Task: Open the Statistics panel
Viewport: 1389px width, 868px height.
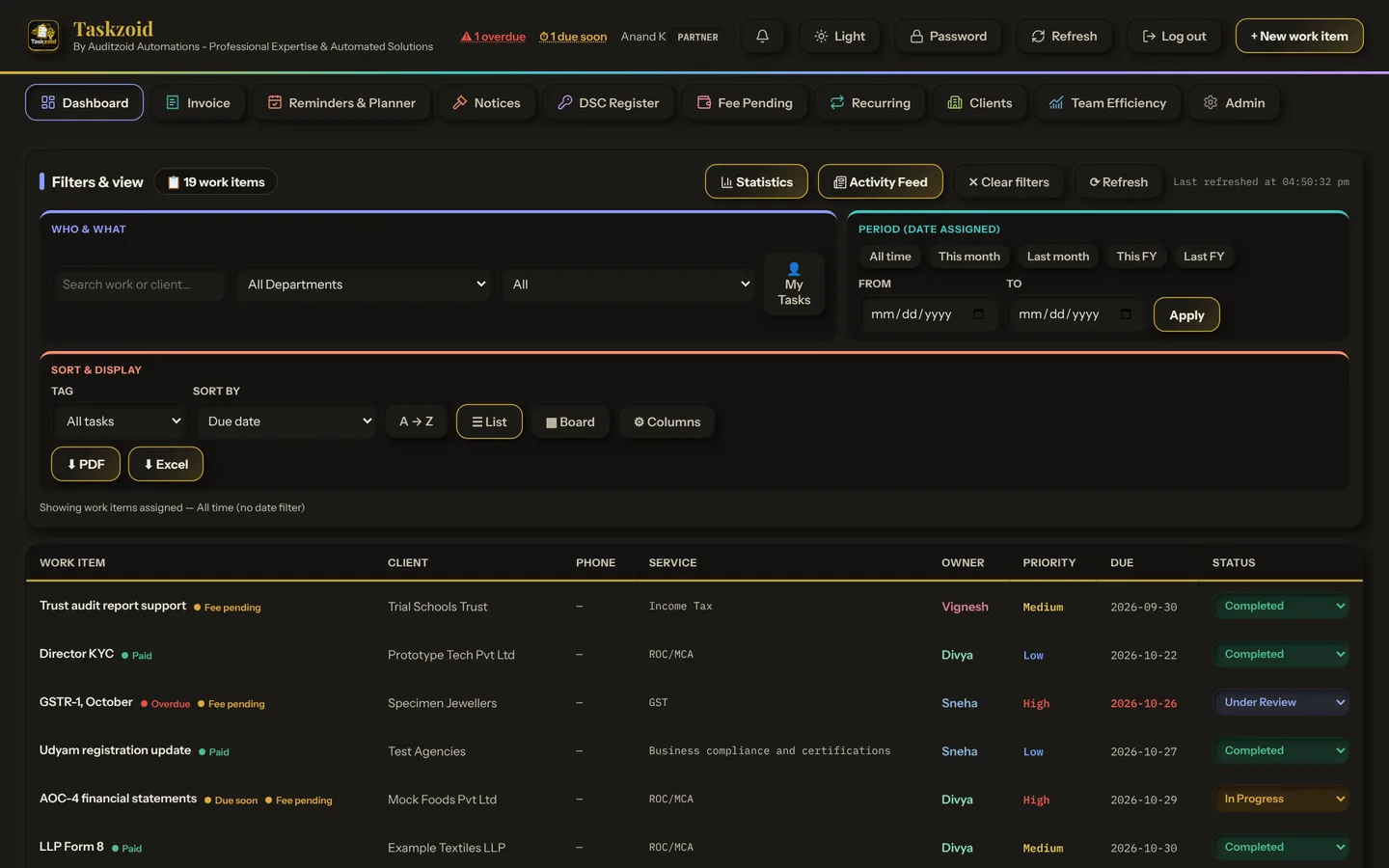Action: tap(756, 181)
